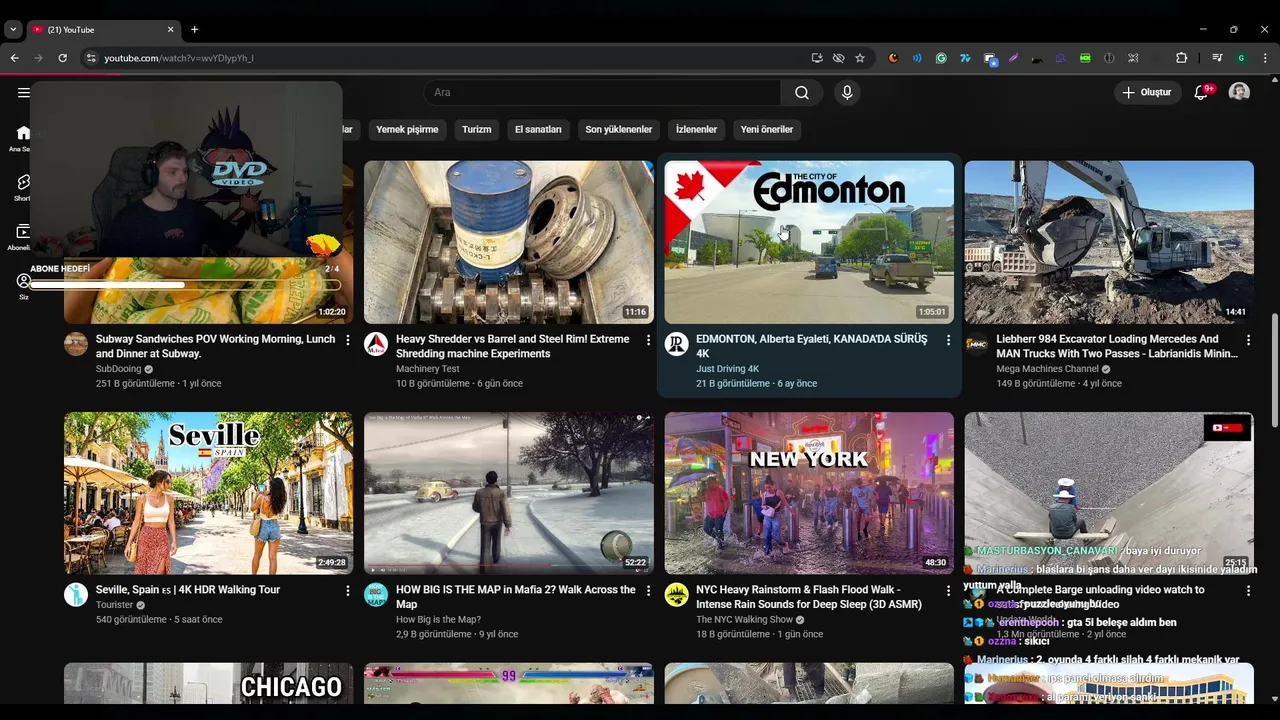Select the Turizm filter chip
The width and height of the screenshot is (1280, 720).
(477, 129)
